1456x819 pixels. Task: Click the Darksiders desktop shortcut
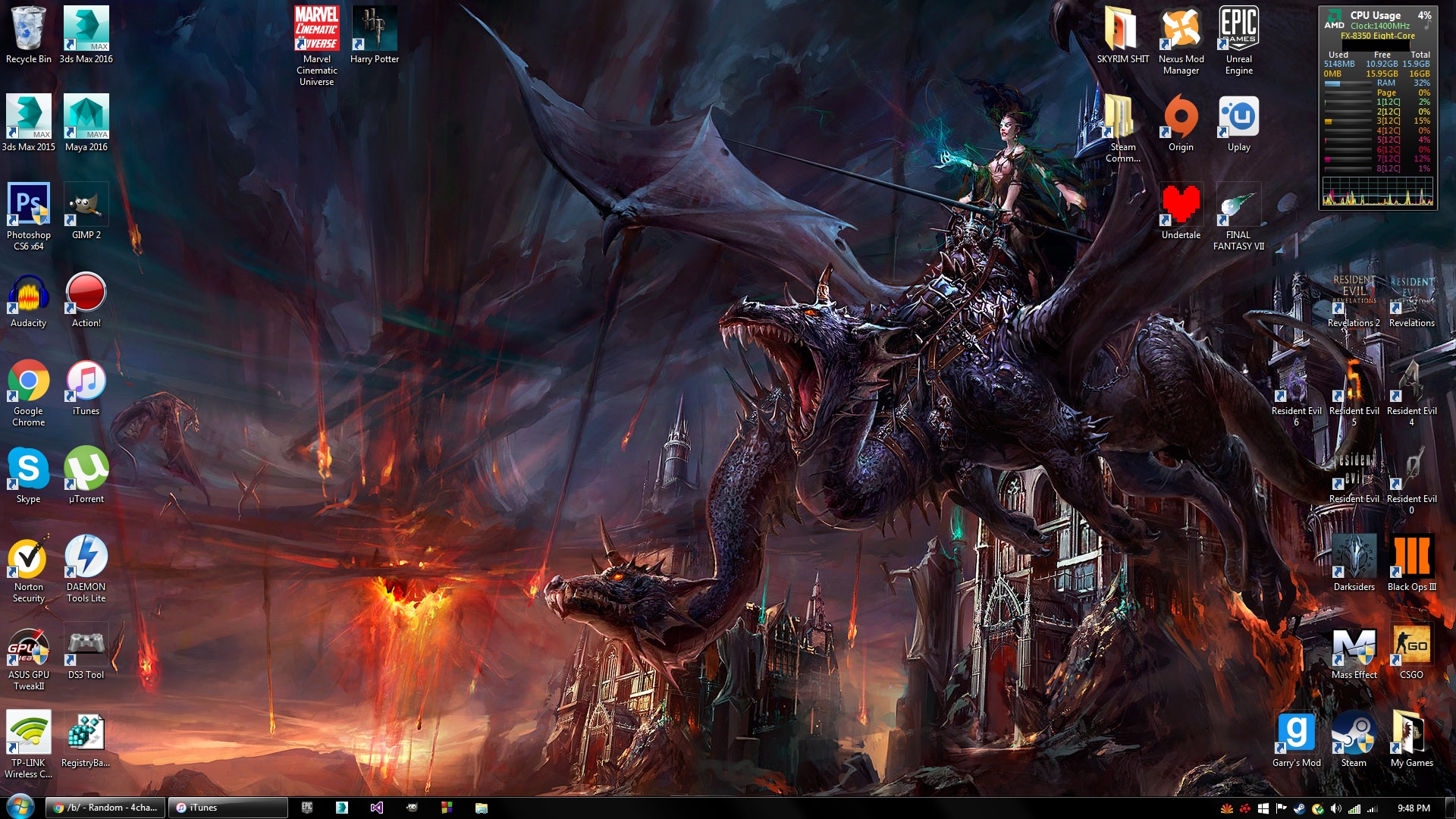point(1354,563)
